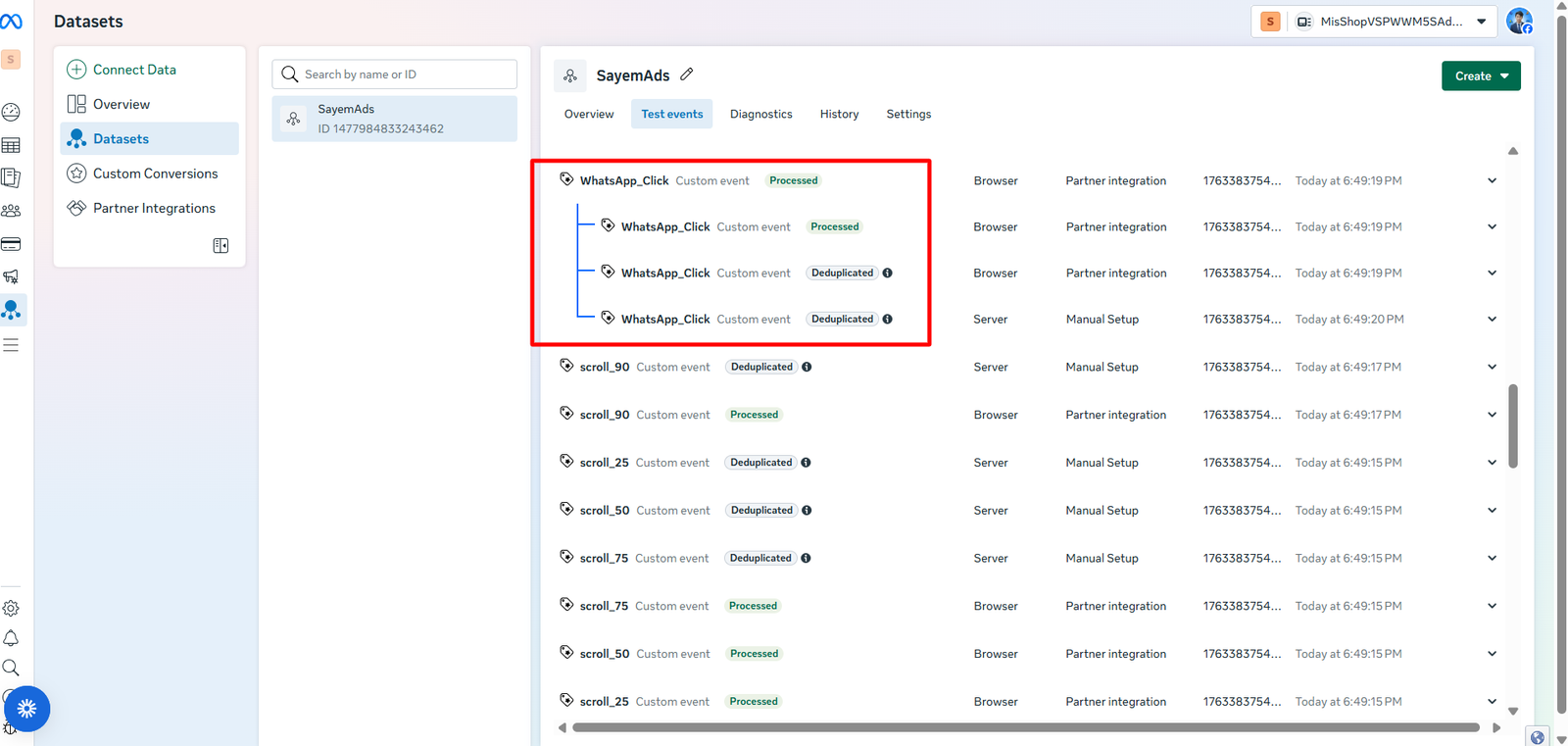
Task: Click the Meta logo icon
Action: pyautogui.click(x=12, y=22)
